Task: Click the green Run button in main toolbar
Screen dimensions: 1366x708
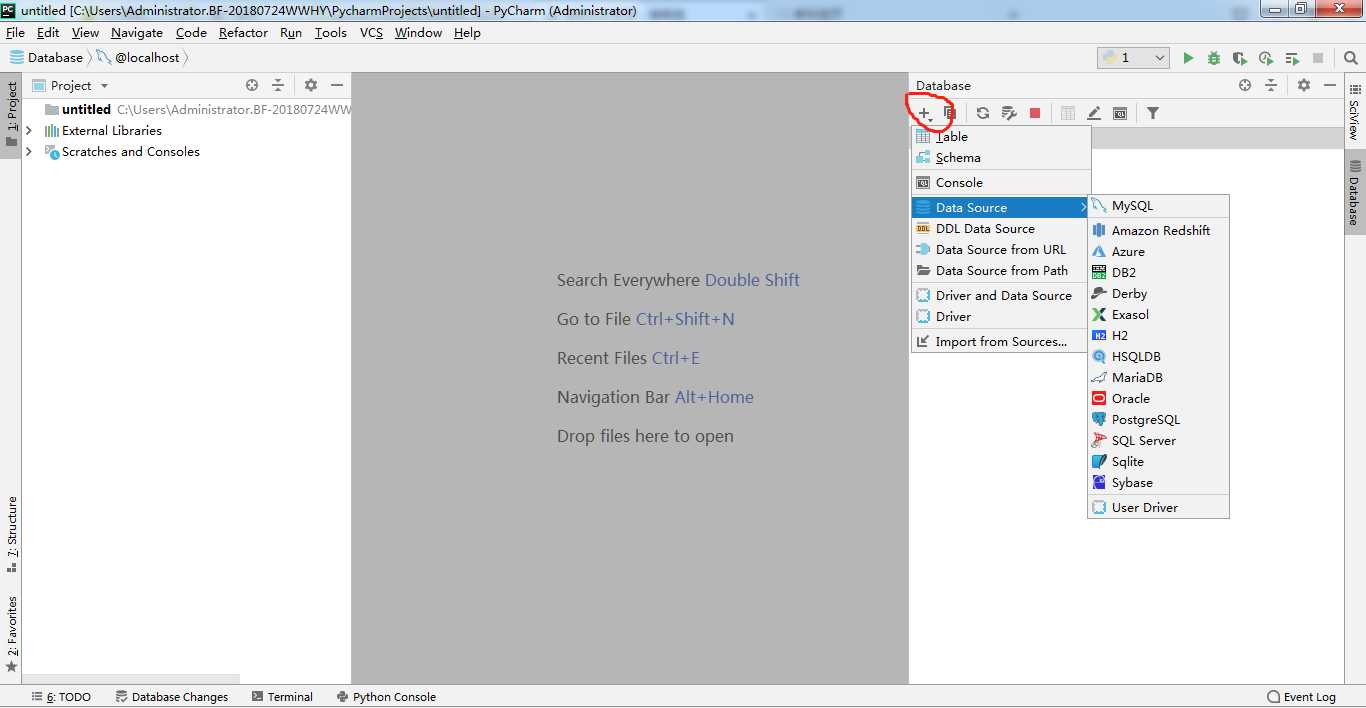Action: (x=1188, y=58)
